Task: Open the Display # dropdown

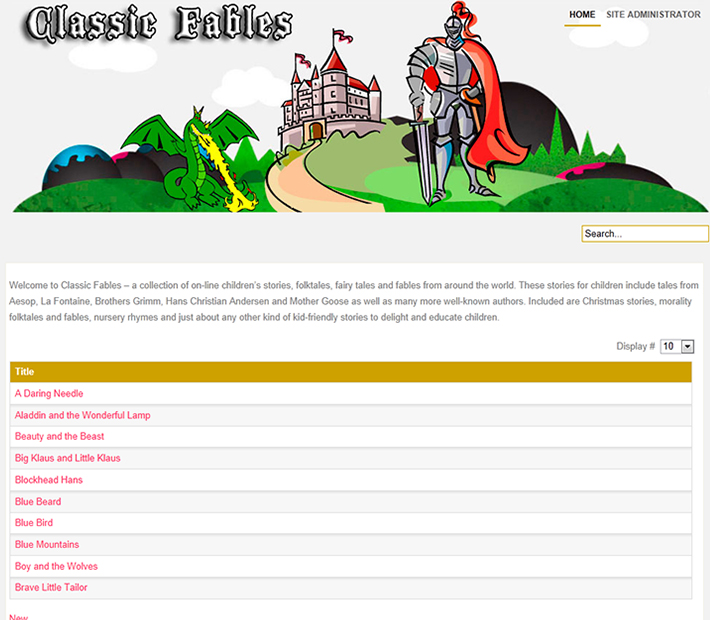Action: [x=677, y=346]
